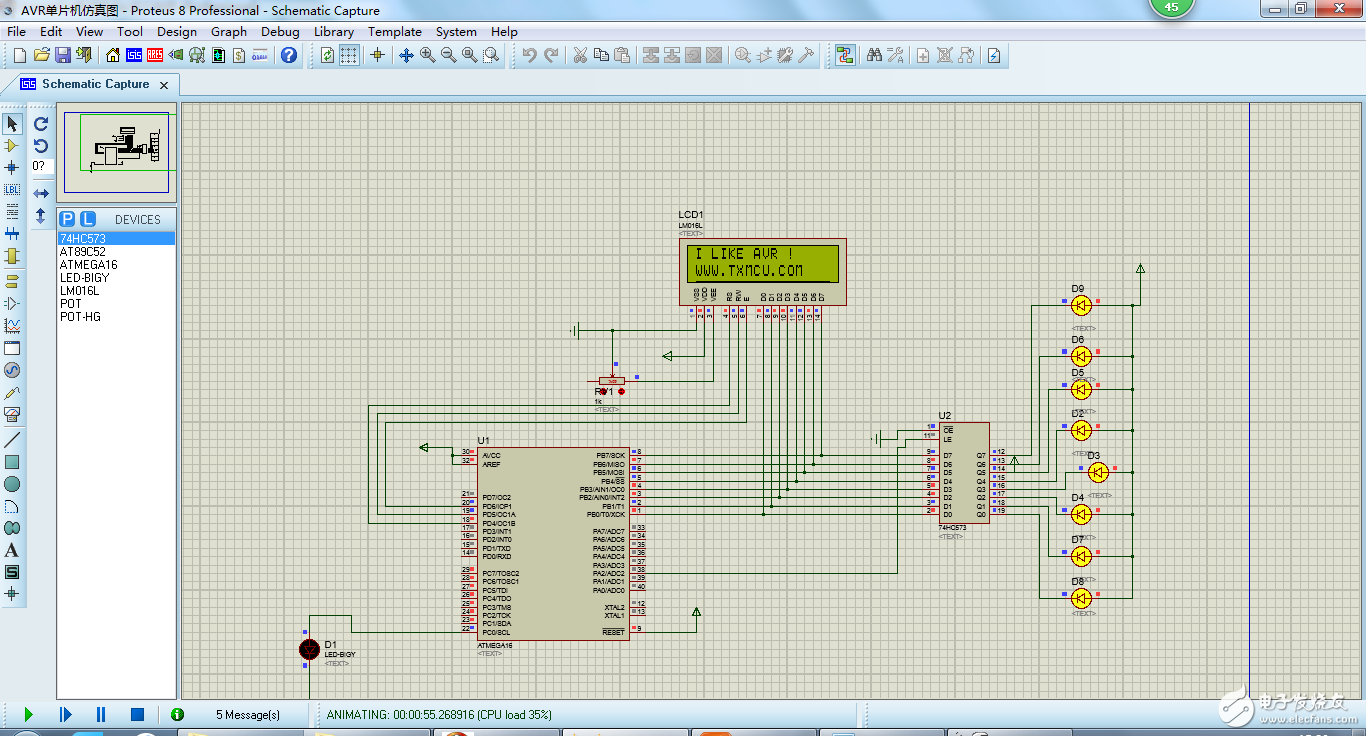The width and height of the screenshot is (1366, 736).
Task: Select the Component Mode tool
Action: pos(12,146)
